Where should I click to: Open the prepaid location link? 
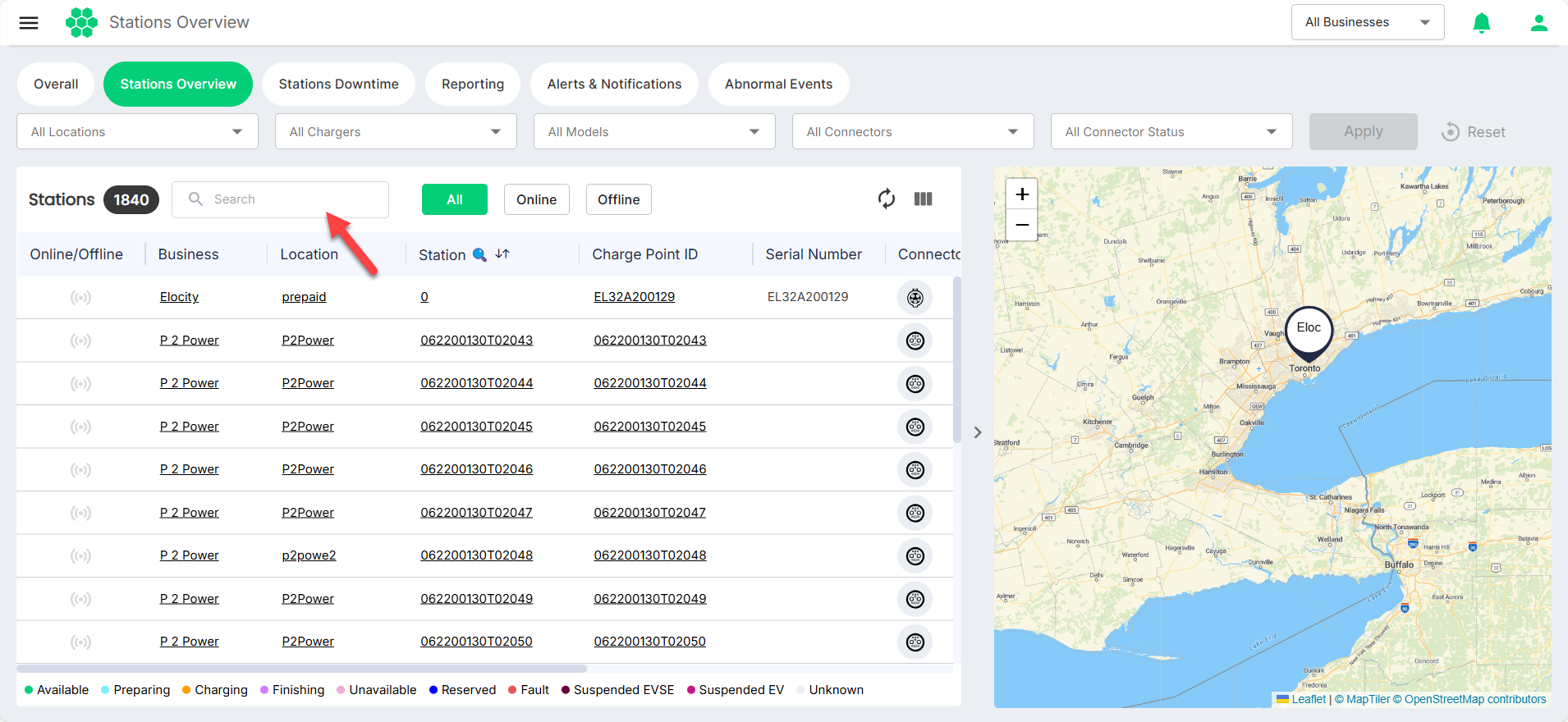(x=304, y=297)
